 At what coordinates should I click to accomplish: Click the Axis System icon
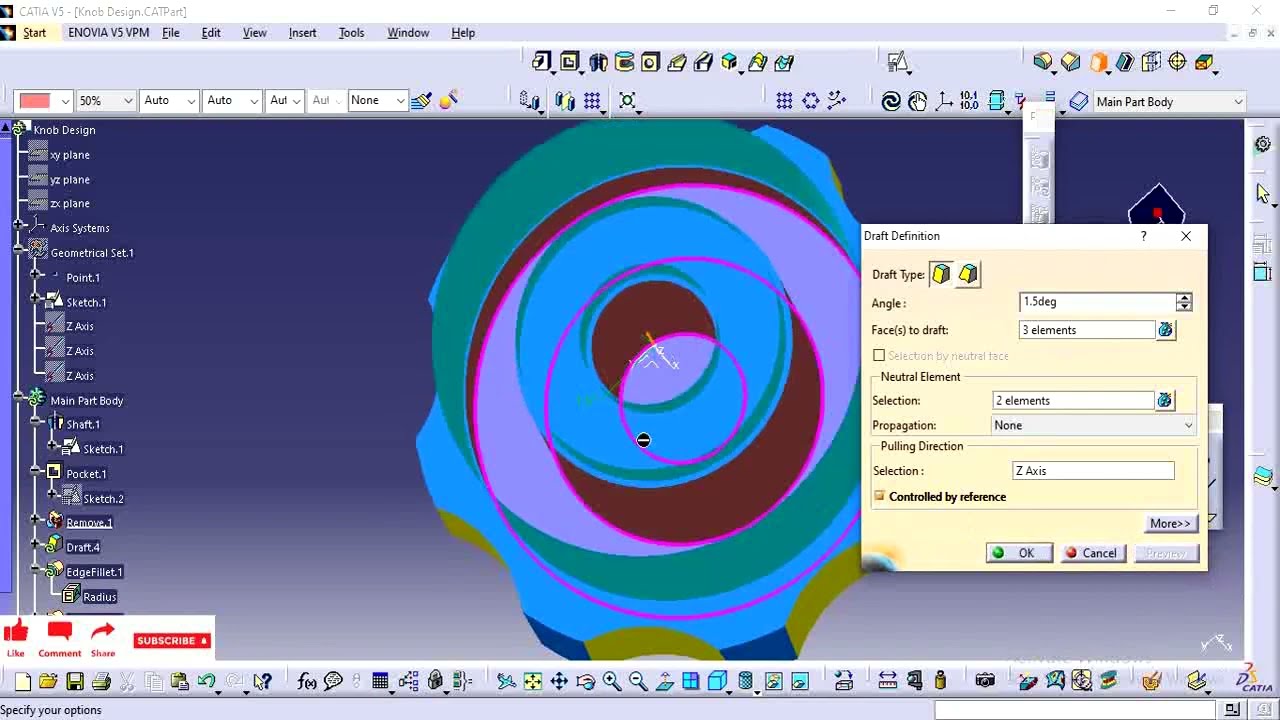943,101
